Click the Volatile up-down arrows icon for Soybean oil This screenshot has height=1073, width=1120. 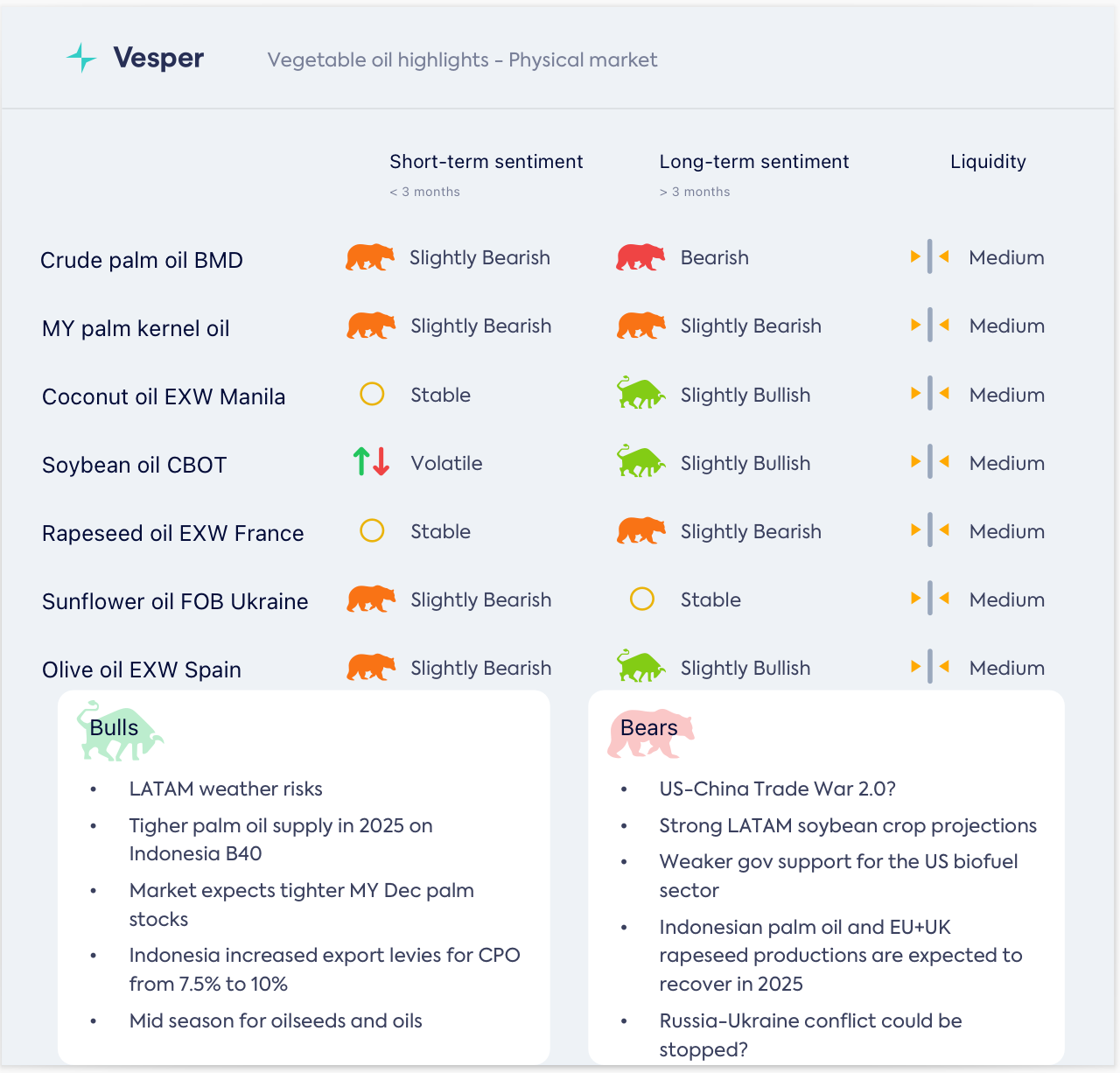tap(371, 462)
